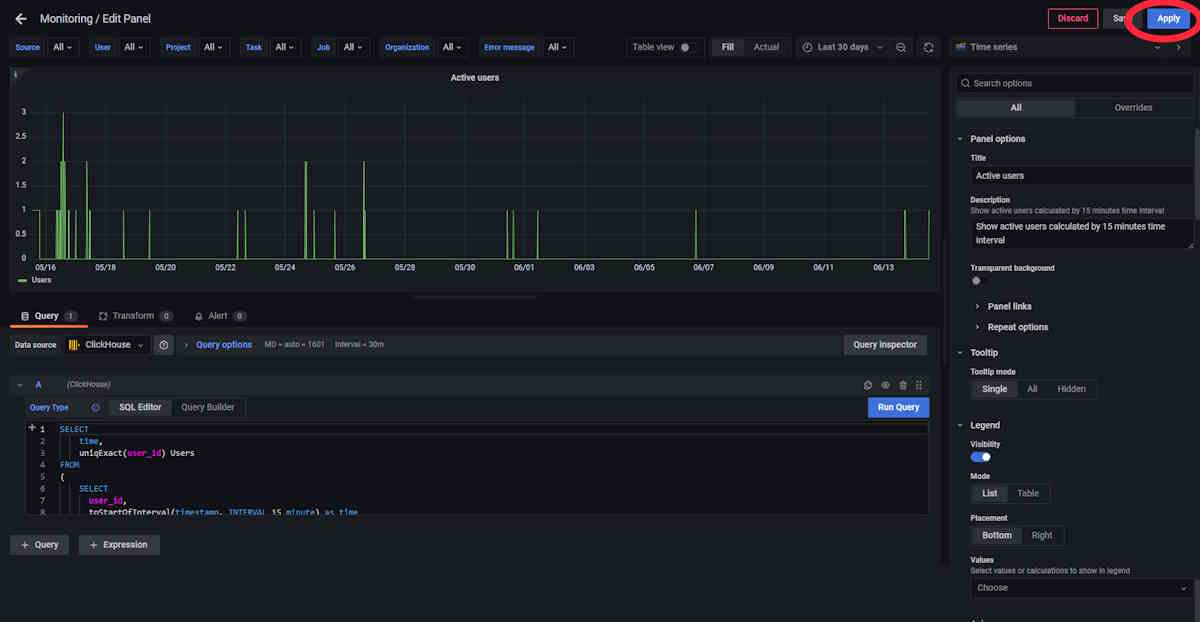Click the Query Type info icon
The height and width of the screenshot is (622, 1200).
click(96, 408)
